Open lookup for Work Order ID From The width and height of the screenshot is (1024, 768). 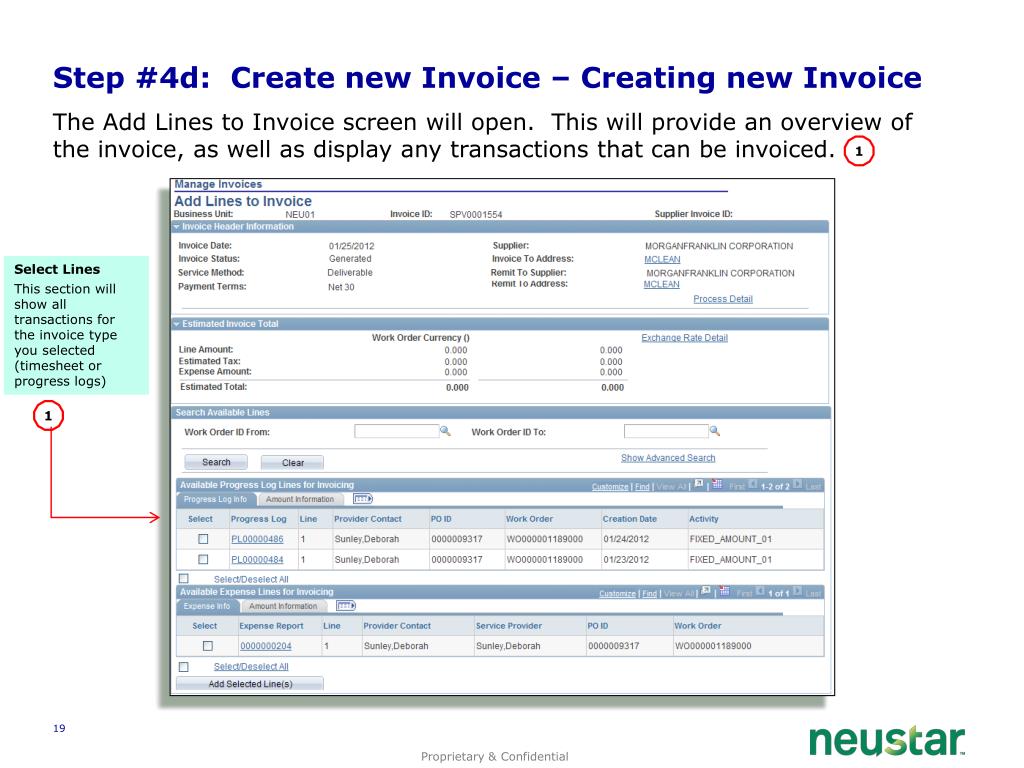pyautogui.click(x=445, y=431)
